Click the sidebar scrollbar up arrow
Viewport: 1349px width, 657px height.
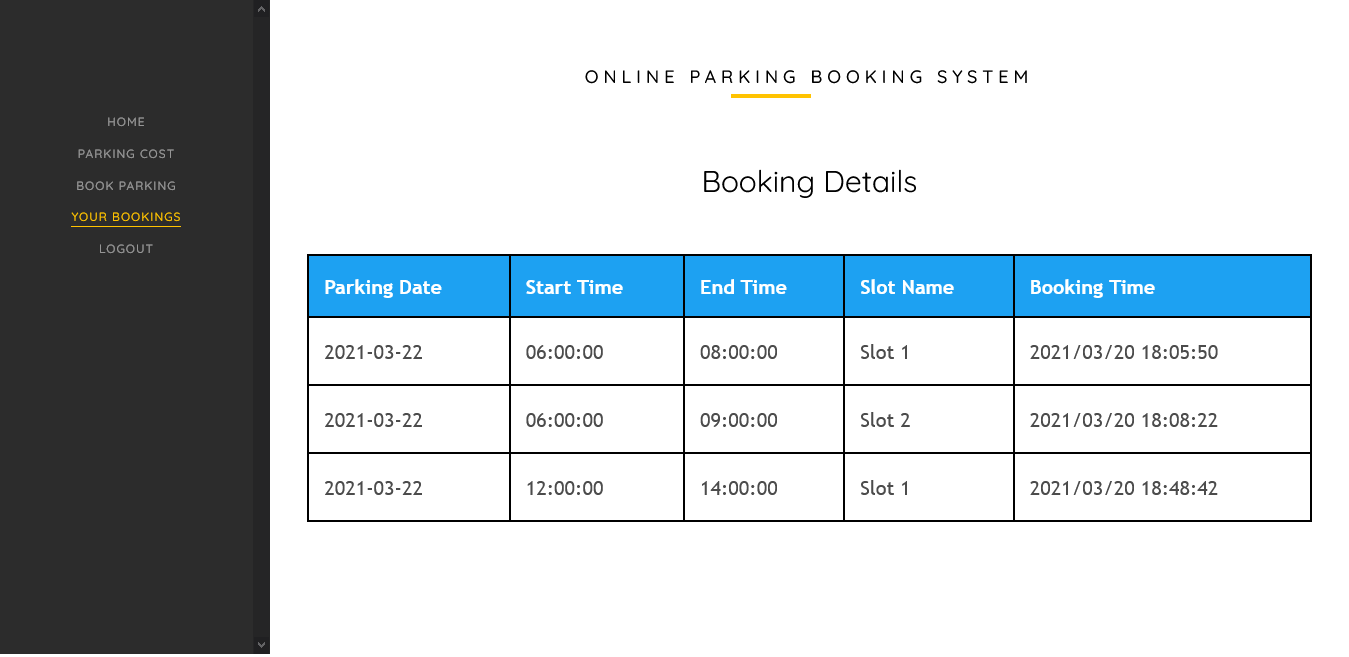[262, 9]
